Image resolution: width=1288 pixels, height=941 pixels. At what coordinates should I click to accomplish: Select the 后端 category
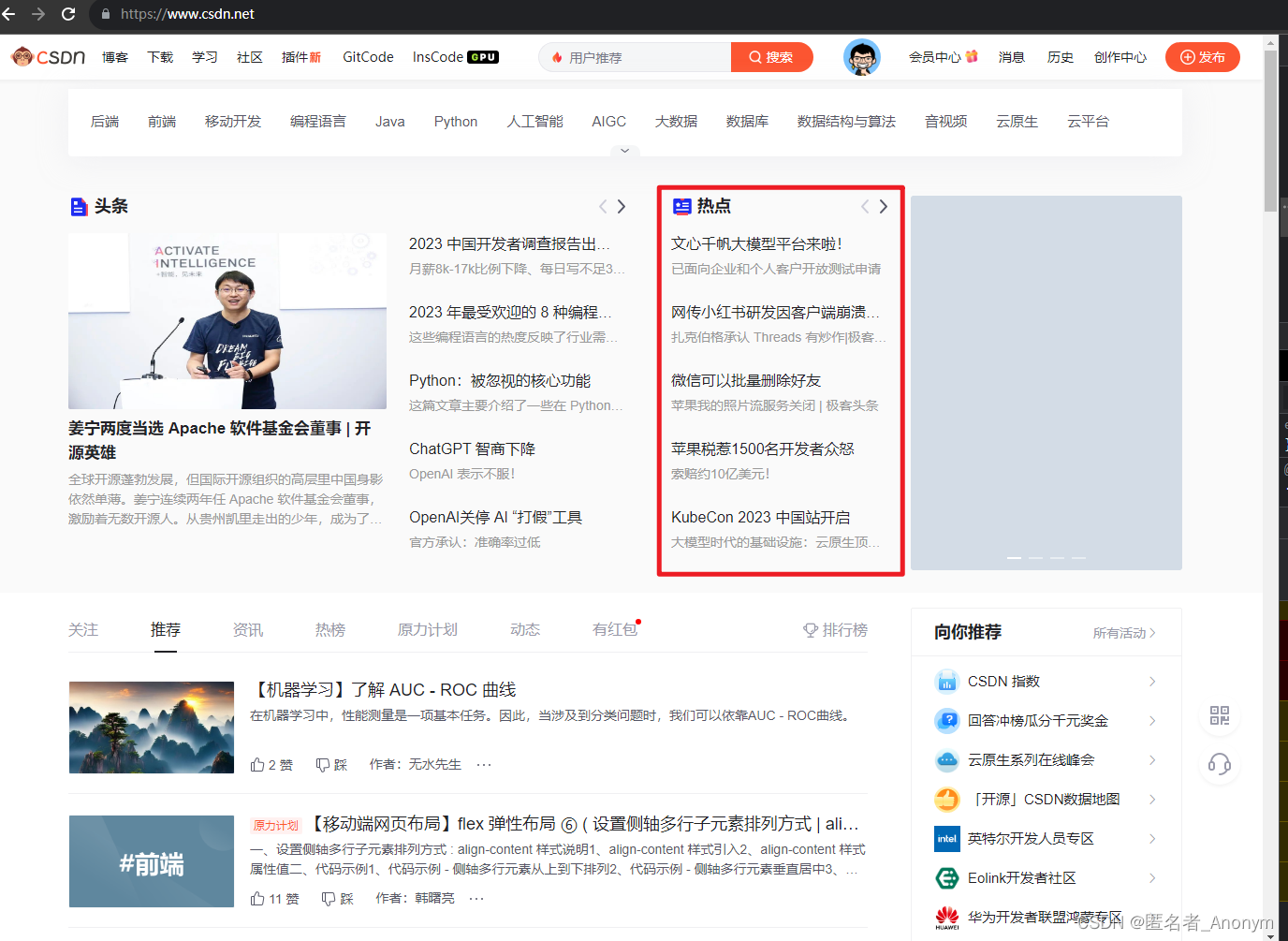(x=105, y=122)
